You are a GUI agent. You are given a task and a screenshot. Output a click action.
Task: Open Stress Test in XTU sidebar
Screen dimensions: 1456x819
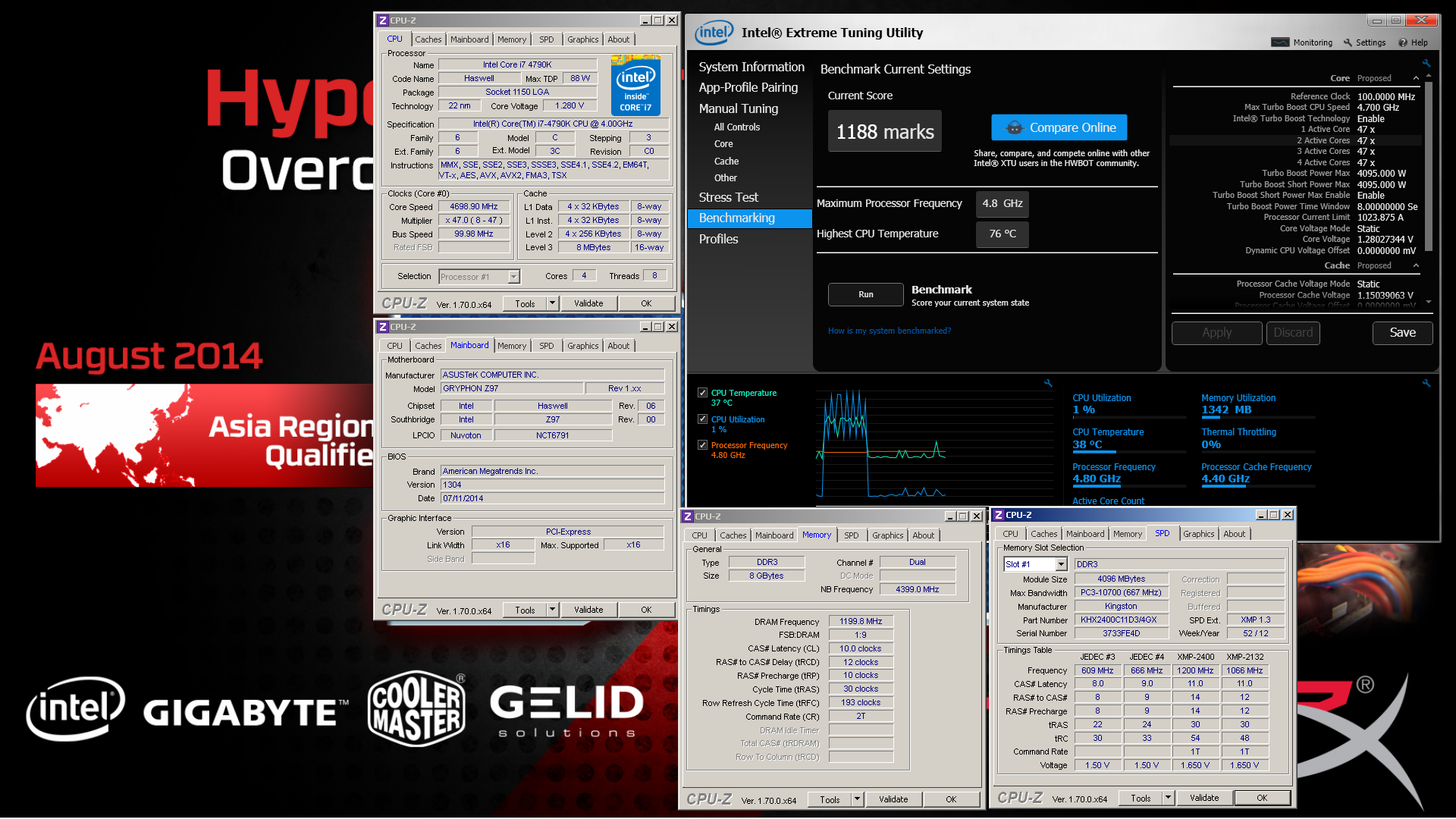(728, 197)
